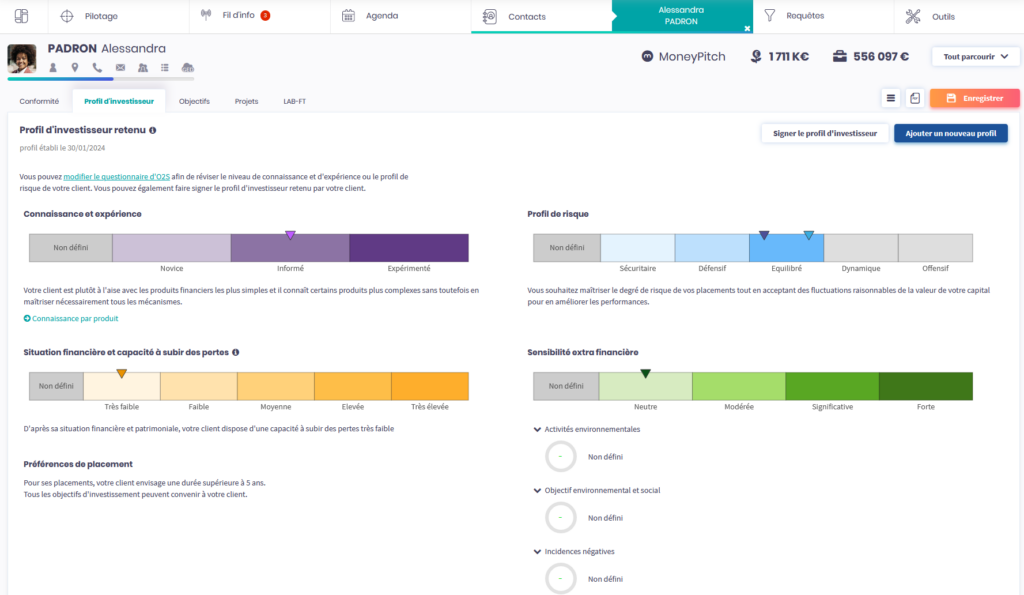
Task: Click the phone icon under Padron's name
Action: (x=97, y=68)
